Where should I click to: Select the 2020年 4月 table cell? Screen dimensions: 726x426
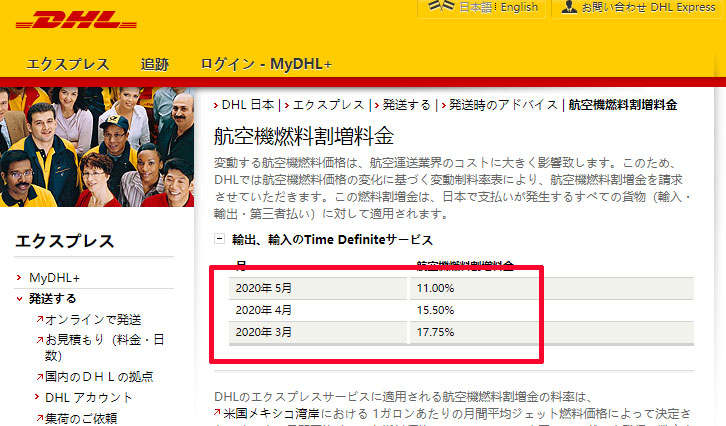click(318, 310)
